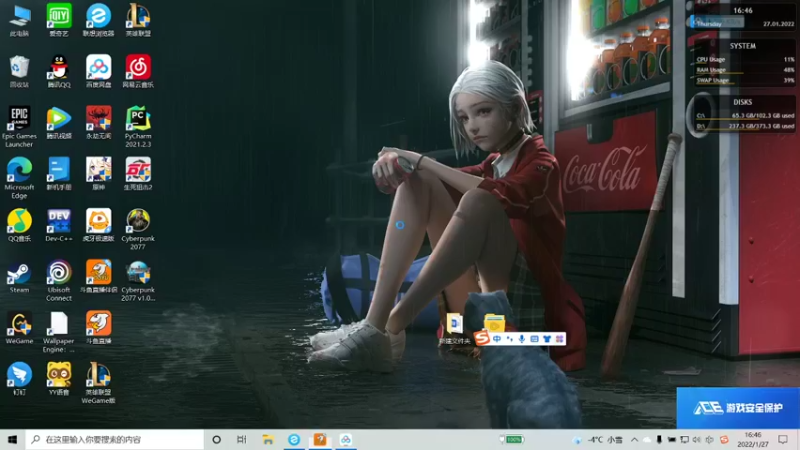Viewport: 800px width, 450px height.
Task: Expand hidden system tray icons chevron
Action: click(634, 439)
